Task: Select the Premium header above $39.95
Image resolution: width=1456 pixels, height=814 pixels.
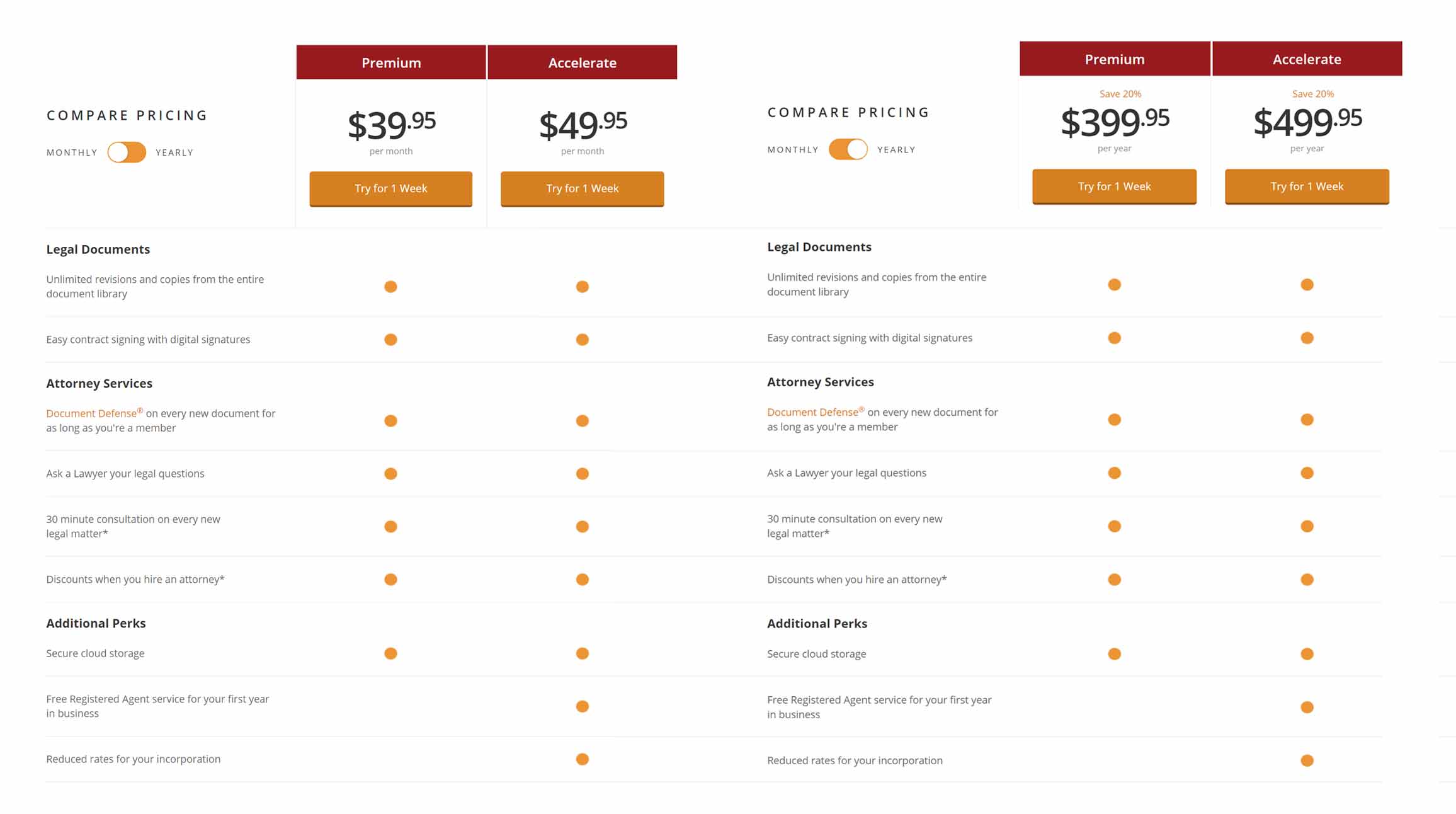Action: coord(391,62)
